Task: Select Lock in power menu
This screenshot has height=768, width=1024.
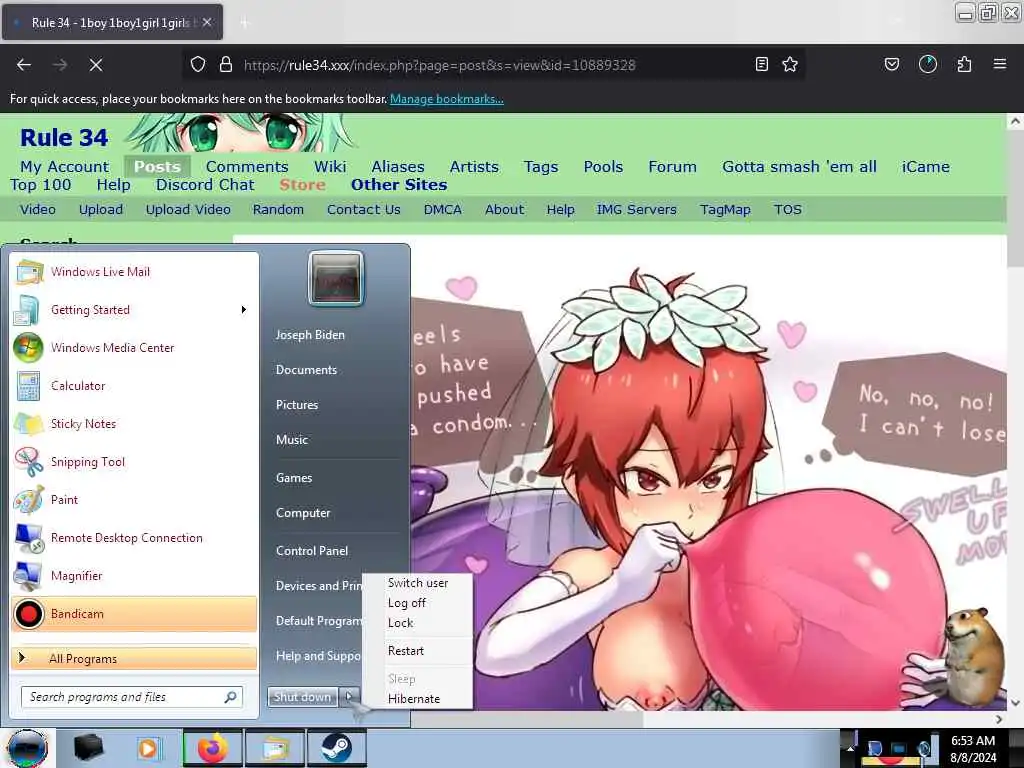Action: tap(418, 623)
